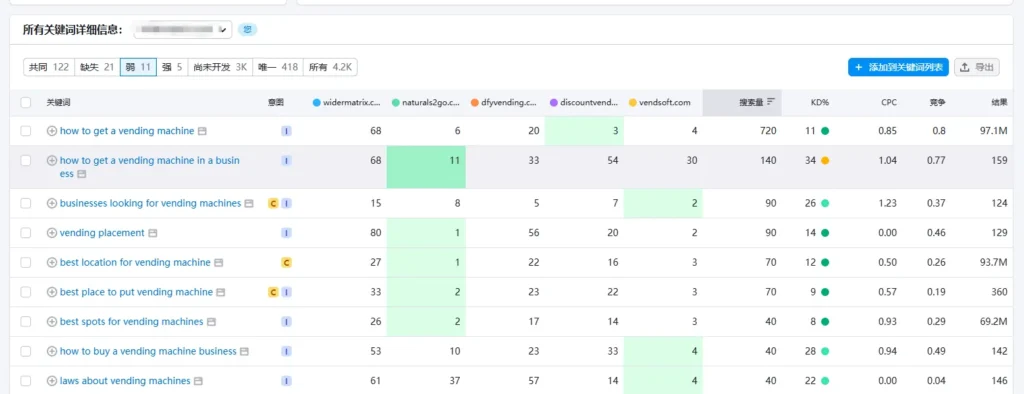Screen dimensions: 1024x394
Task: Check the box for 'vending placement'
Action: (25, 233)
